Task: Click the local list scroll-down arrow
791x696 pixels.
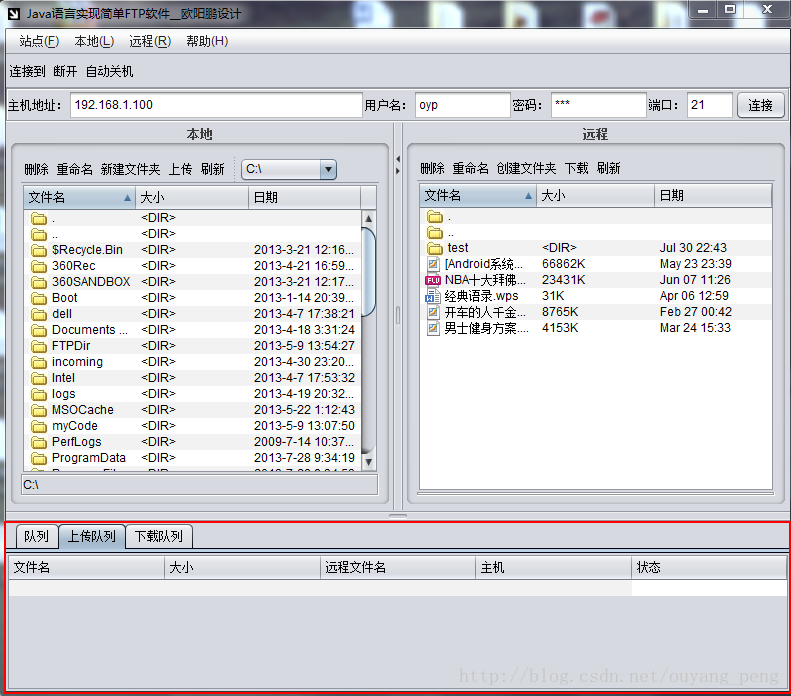Action: pos(369,461)
